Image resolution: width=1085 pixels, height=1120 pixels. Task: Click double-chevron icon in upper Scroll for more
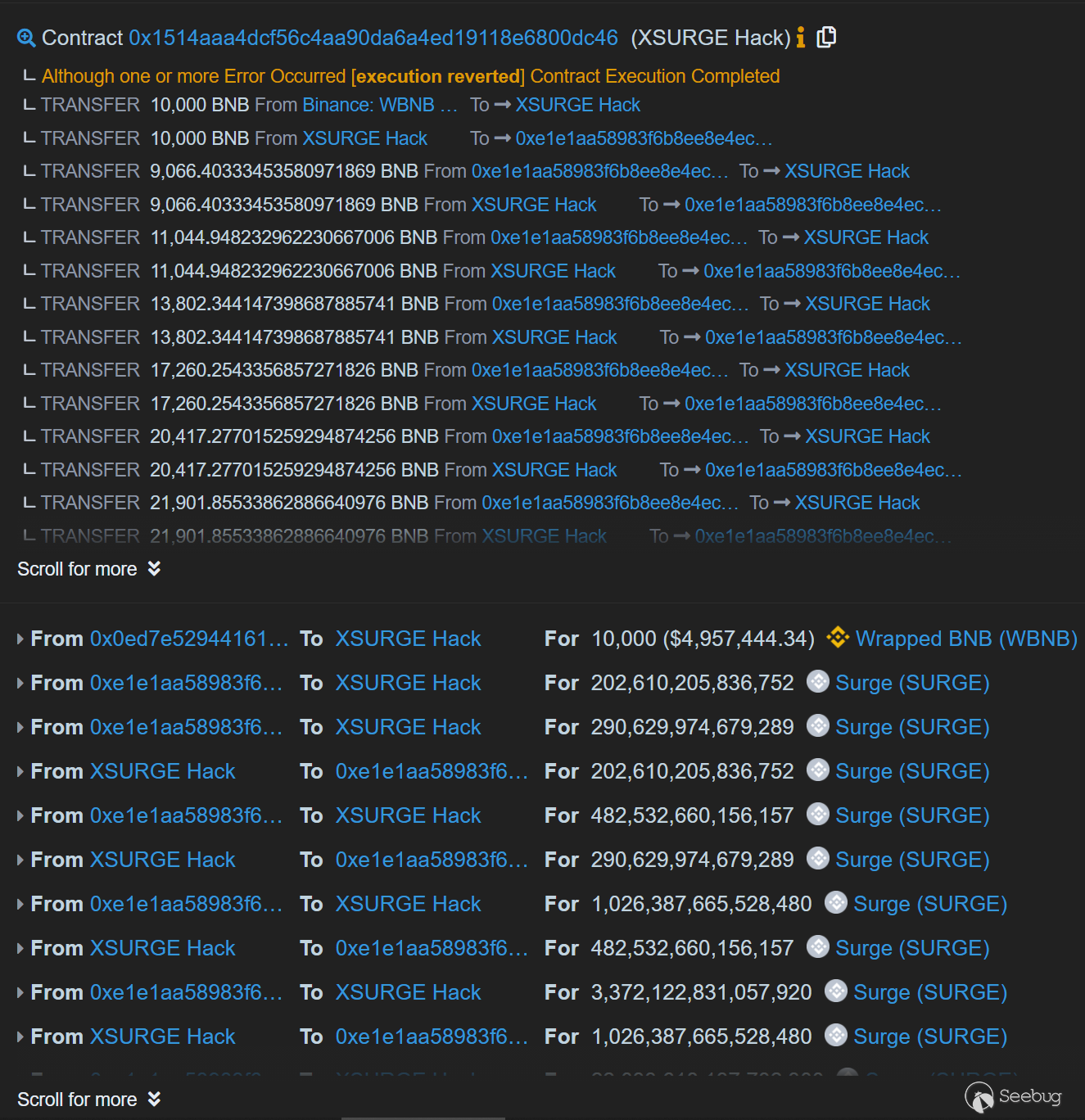(x=154, y=568)
